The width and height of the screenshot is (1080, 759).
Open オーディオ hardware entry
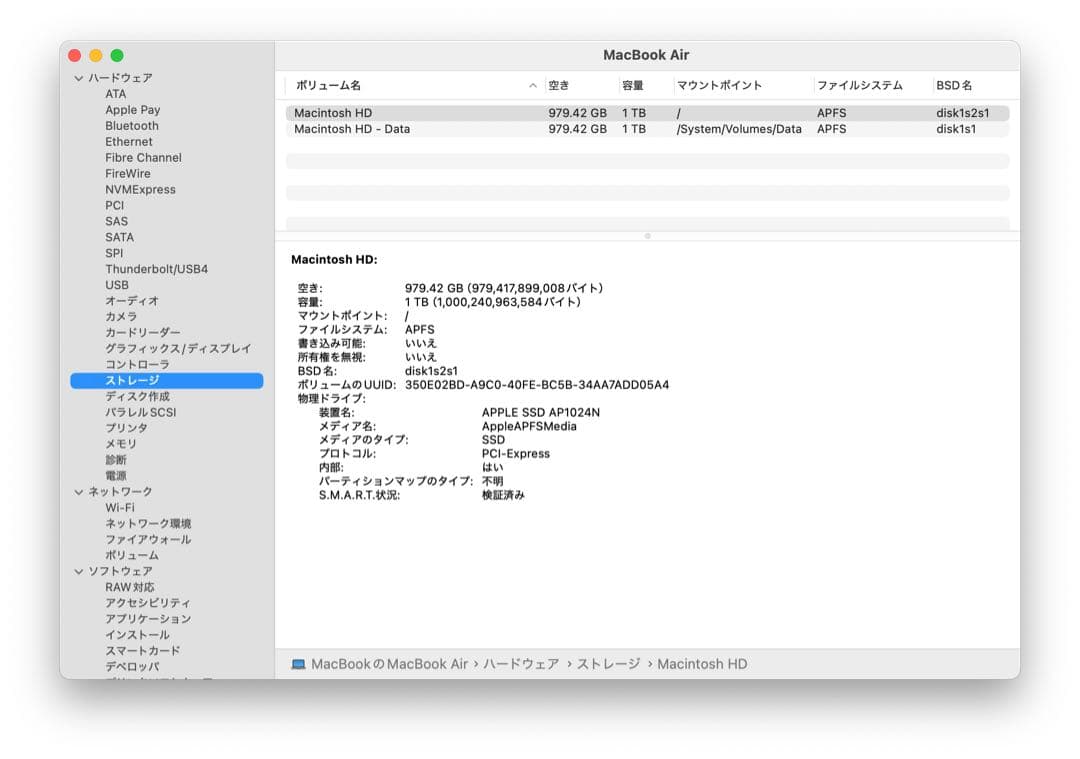[132, 301]
